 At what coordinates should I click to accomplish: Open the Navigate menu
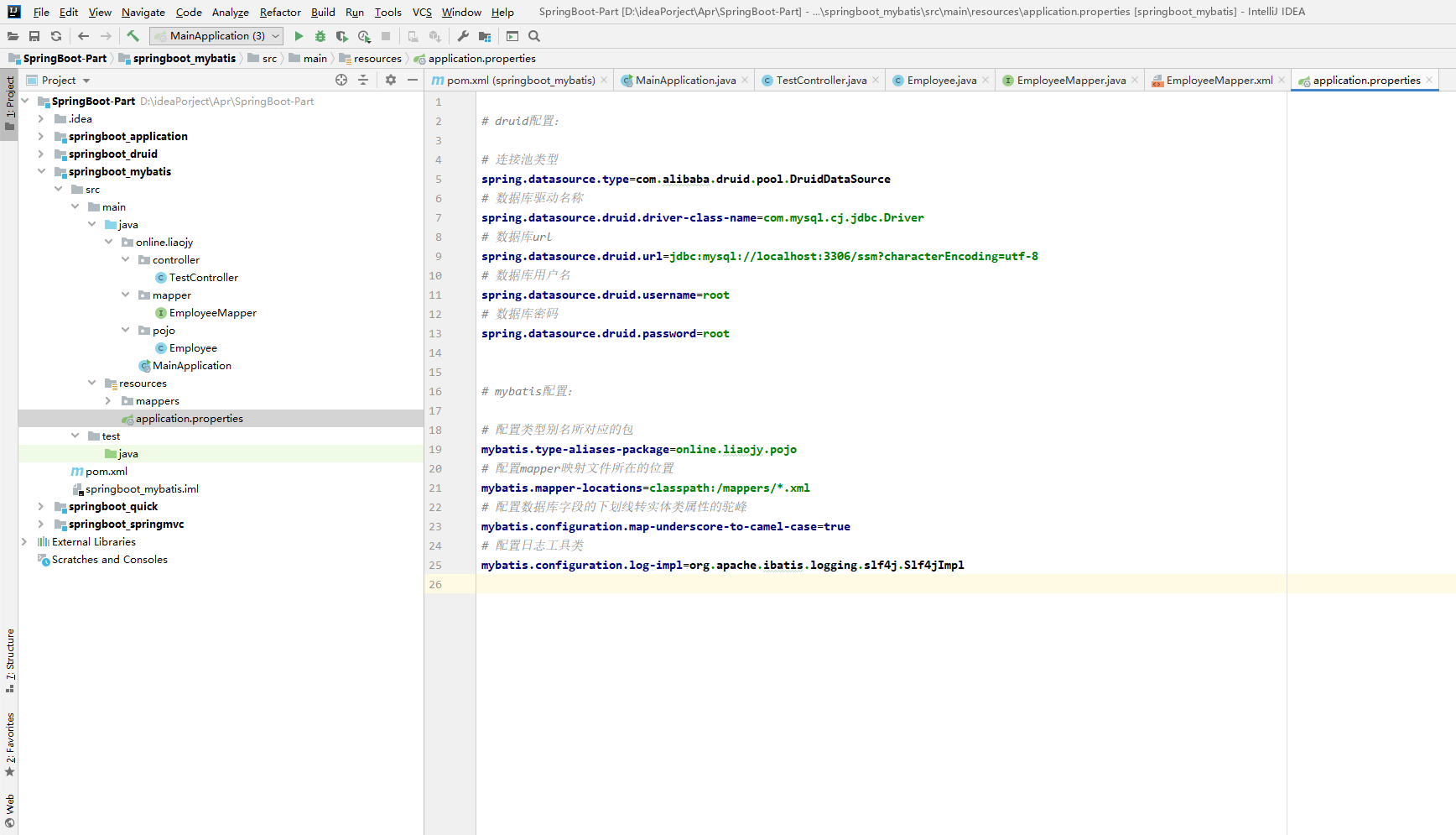pos(143,12)
